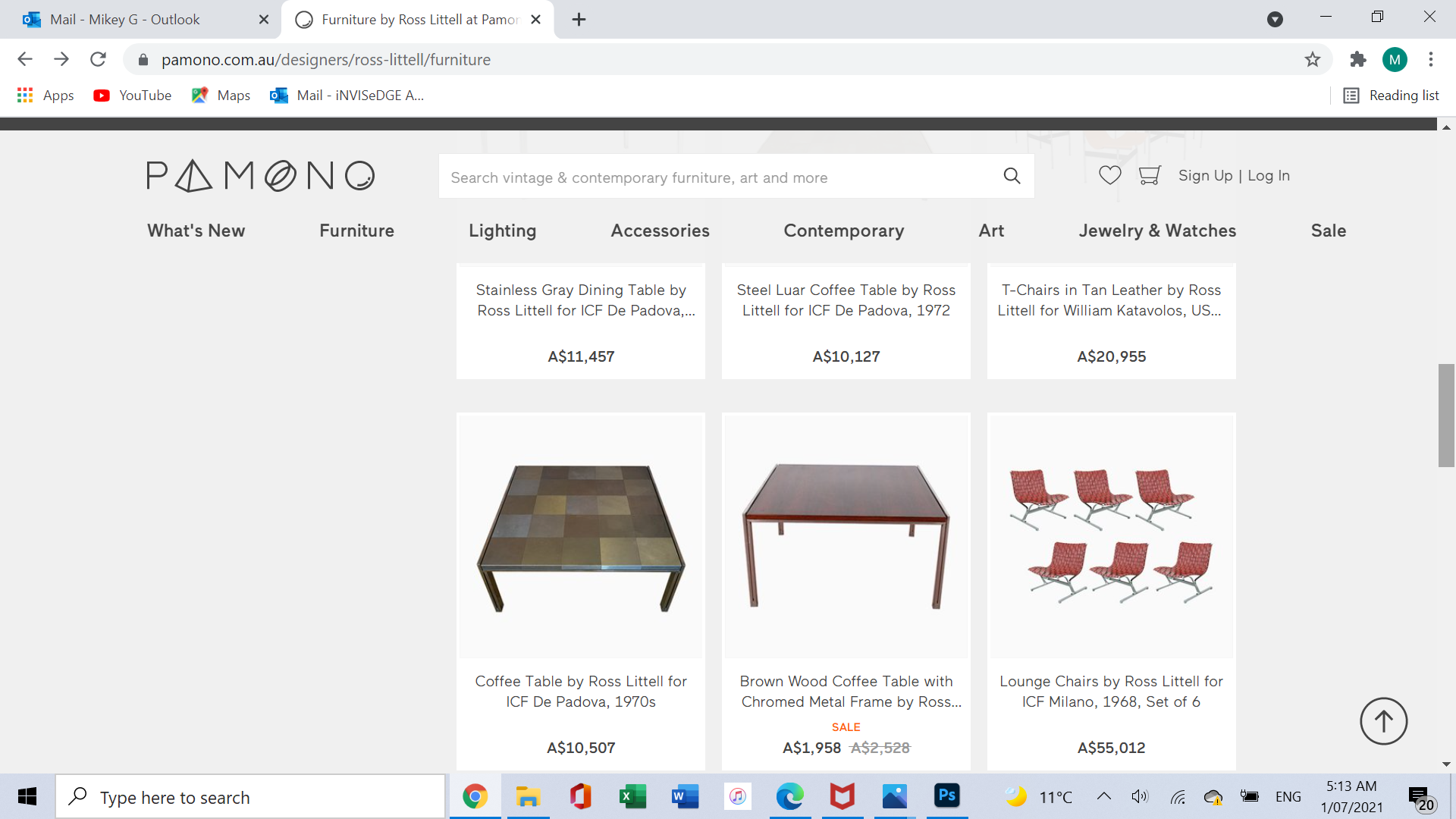
Task: Click the search magnifier icon
Action: pos(1012,176)
